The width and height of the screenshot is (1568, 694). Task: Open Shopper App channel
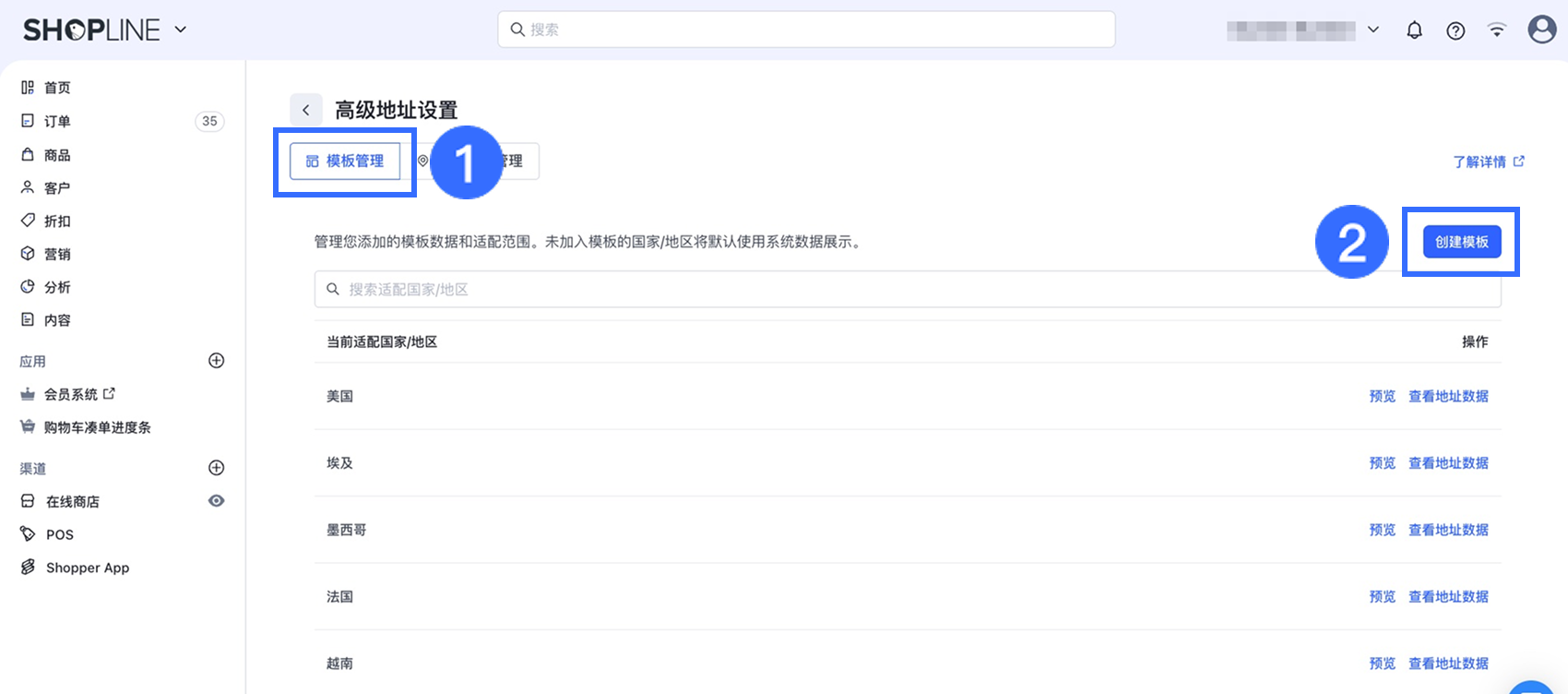click(x=88, y=568)
